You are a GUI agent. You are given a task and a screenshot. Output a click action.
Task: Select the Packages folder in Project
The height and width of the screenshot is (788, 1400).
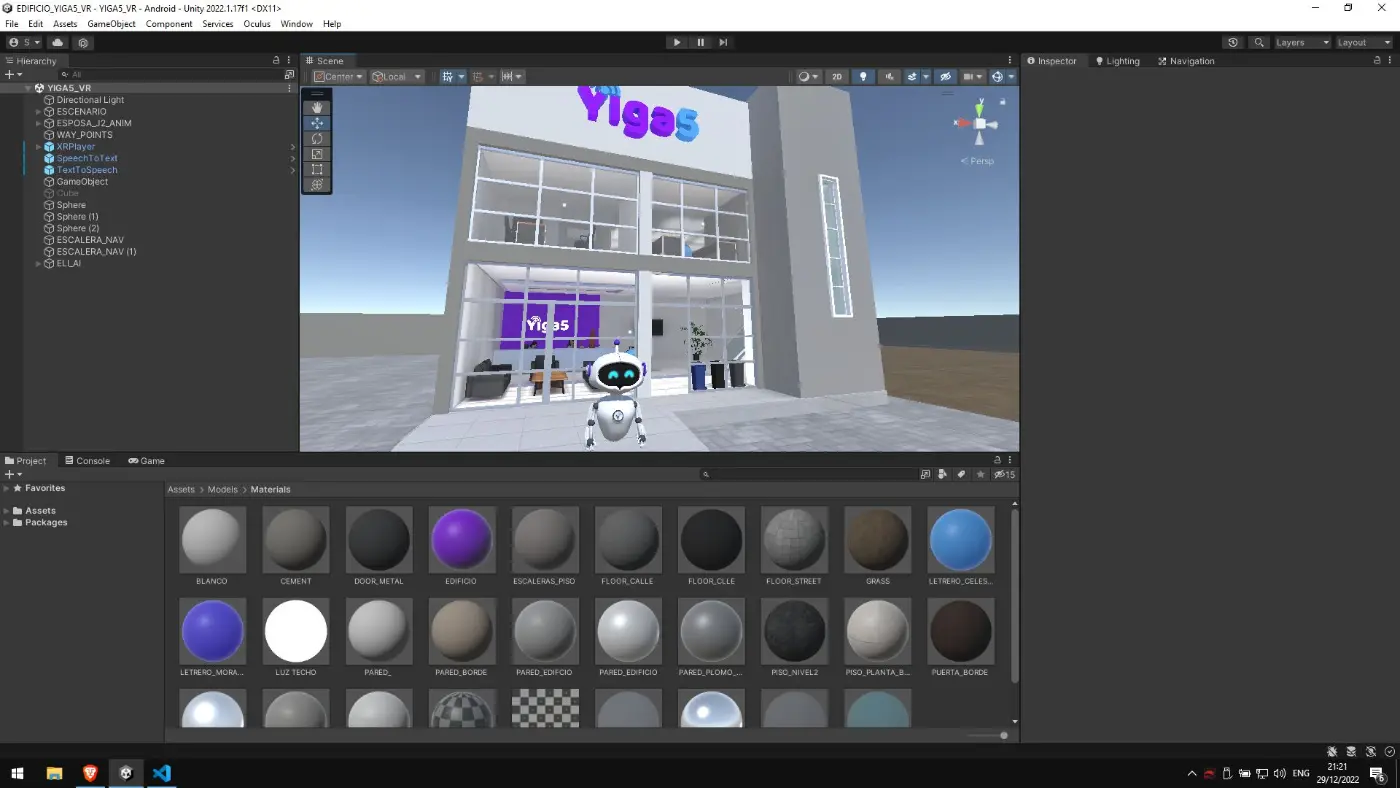46,522
